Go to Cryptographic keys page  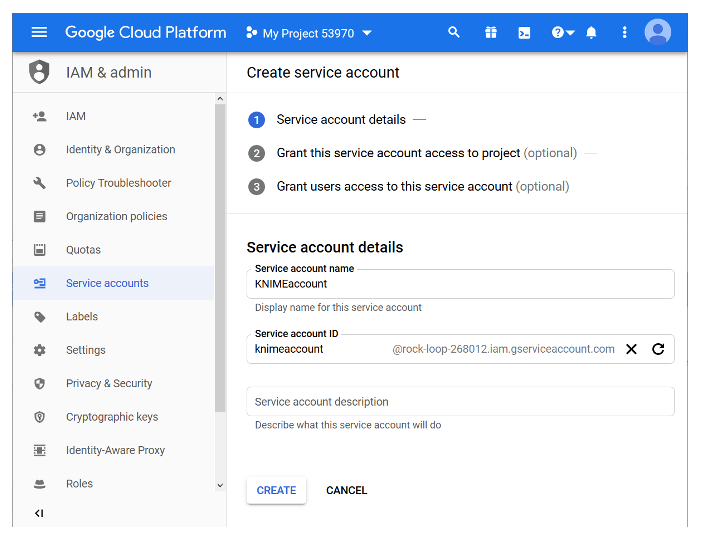point(112,417)
